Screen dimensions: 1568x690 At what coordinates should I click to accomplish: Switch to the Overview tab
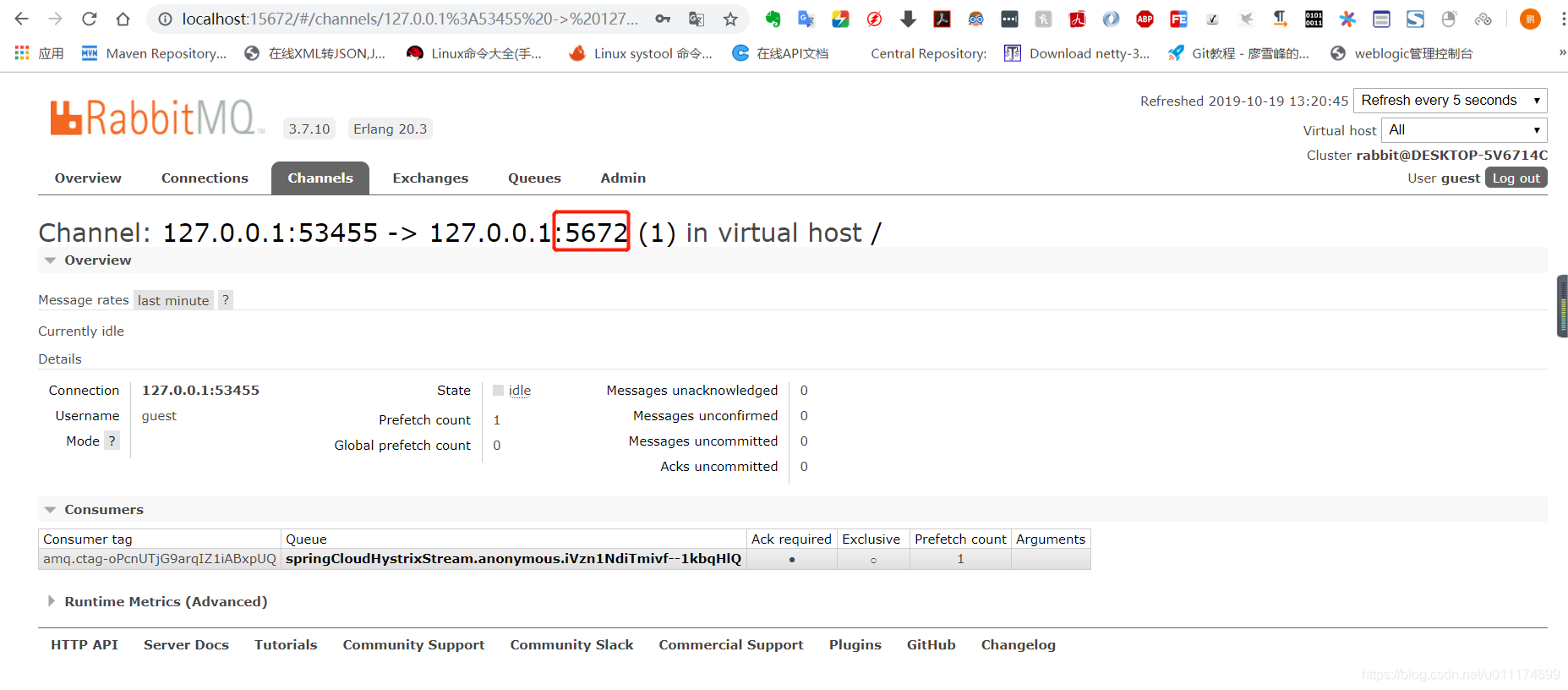click(x=88, y=178)
